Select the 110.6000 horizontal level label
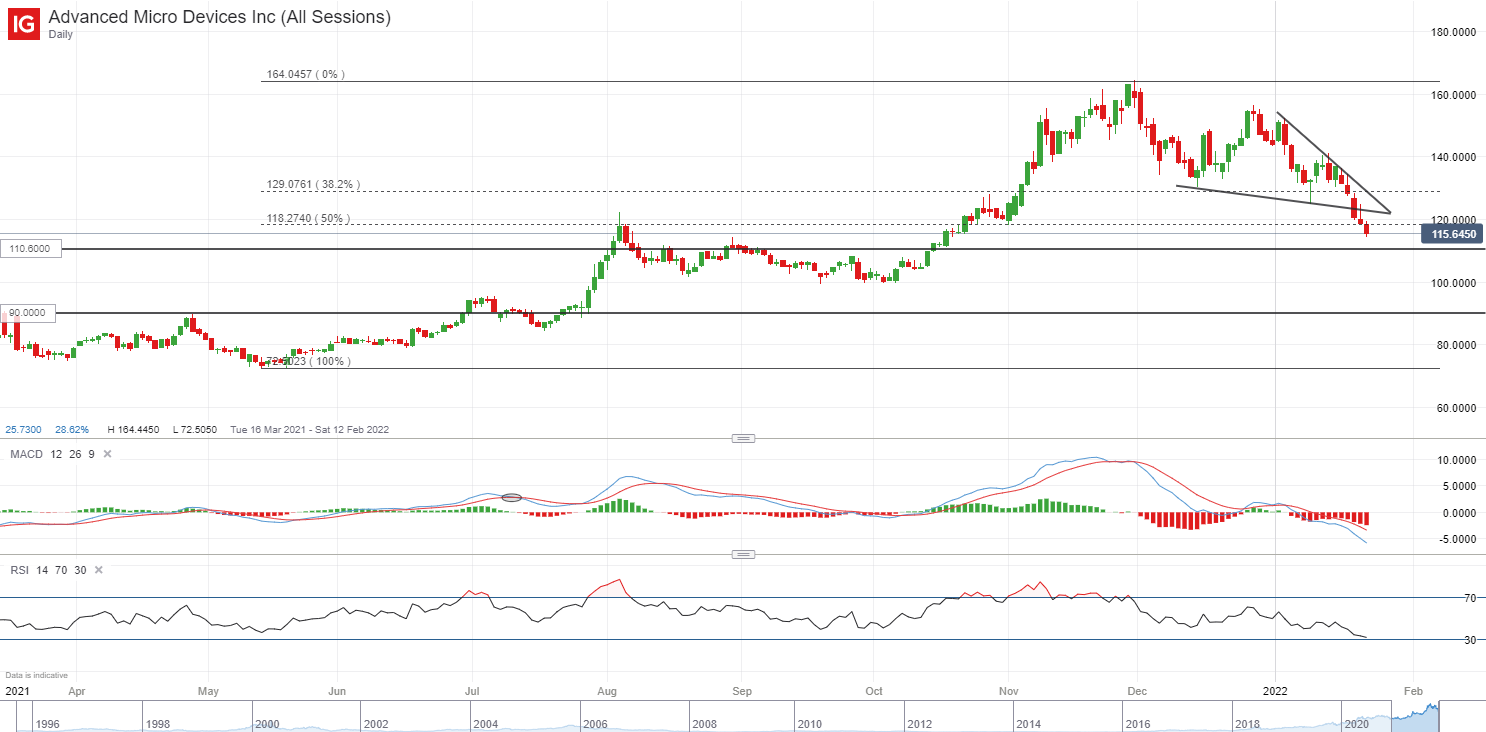The width and height of the screenshot is (1486, 732). point(31,248)
